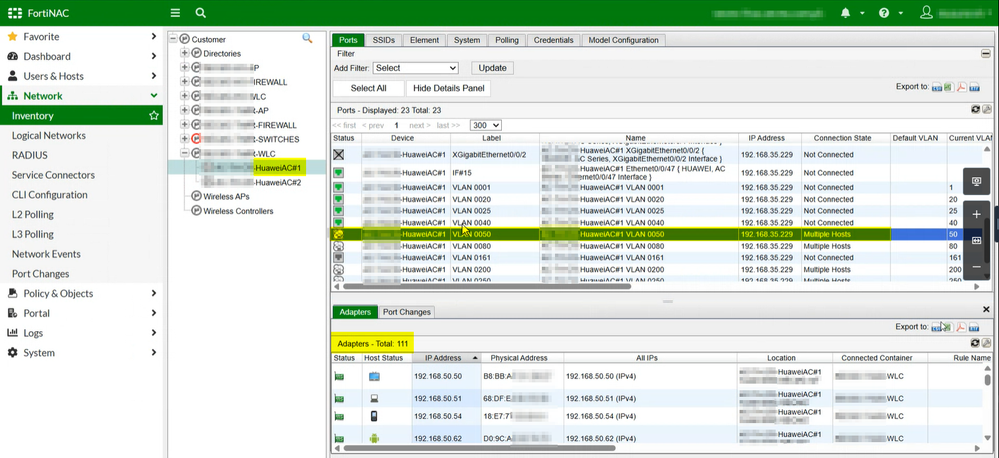Click the tree search magnifier icon
The width and height of the screenshot is (999, 458).
308,39
